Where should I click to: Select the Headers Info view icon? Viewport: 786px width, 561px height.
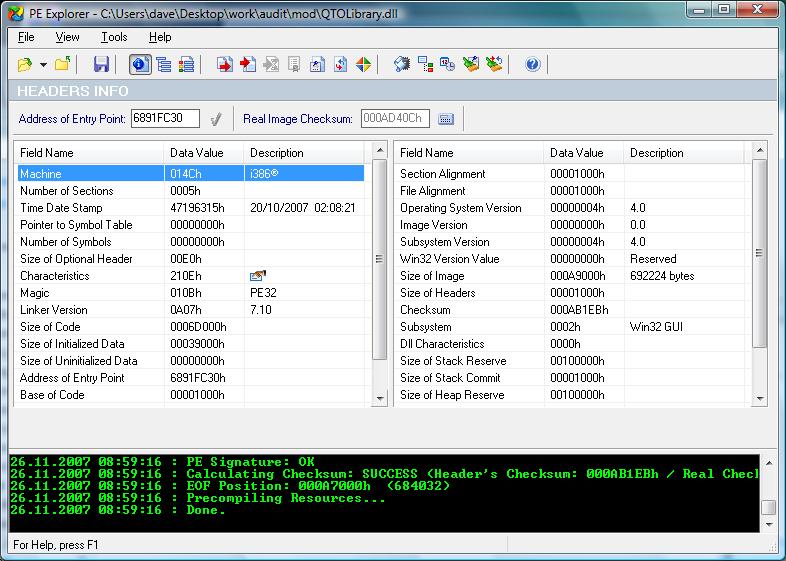pyautogui.click(x=140, y=64)
